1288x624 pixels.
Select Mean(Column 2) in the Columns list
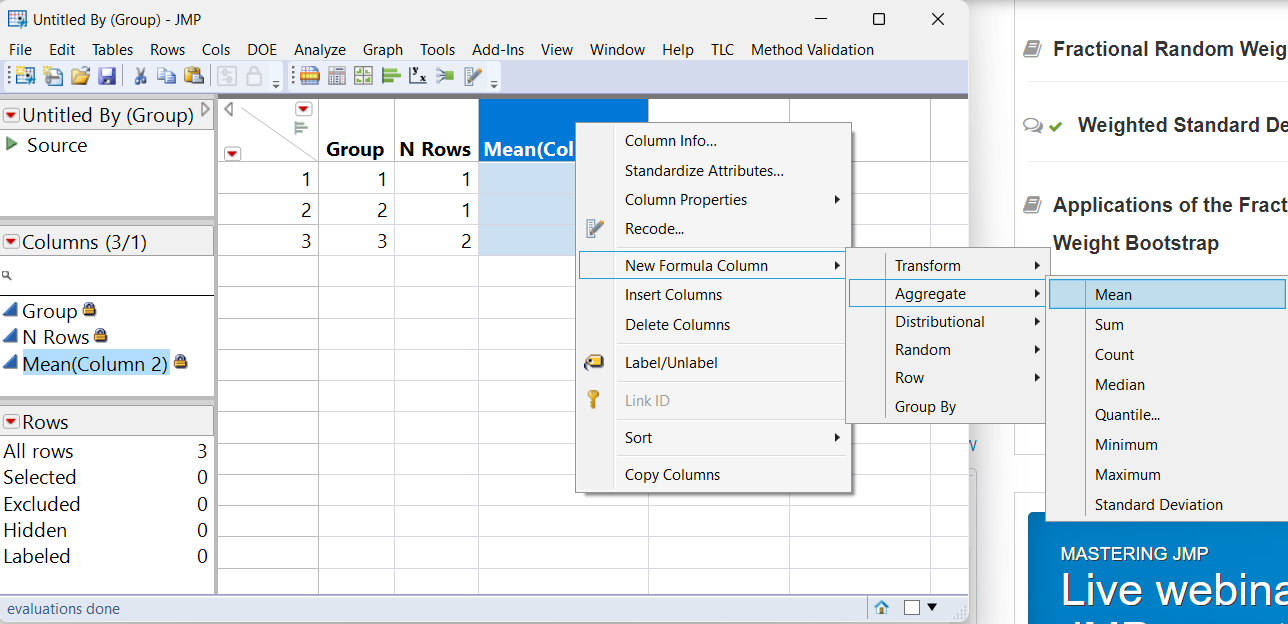95,363
